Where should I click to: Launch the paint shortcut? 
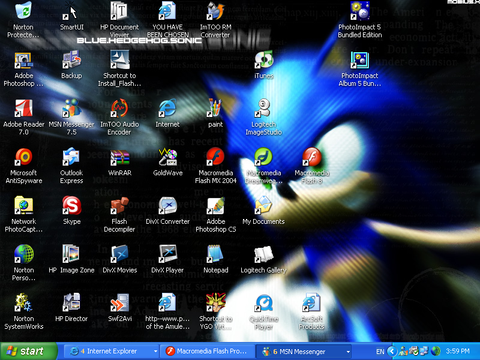tap(215, 108)
